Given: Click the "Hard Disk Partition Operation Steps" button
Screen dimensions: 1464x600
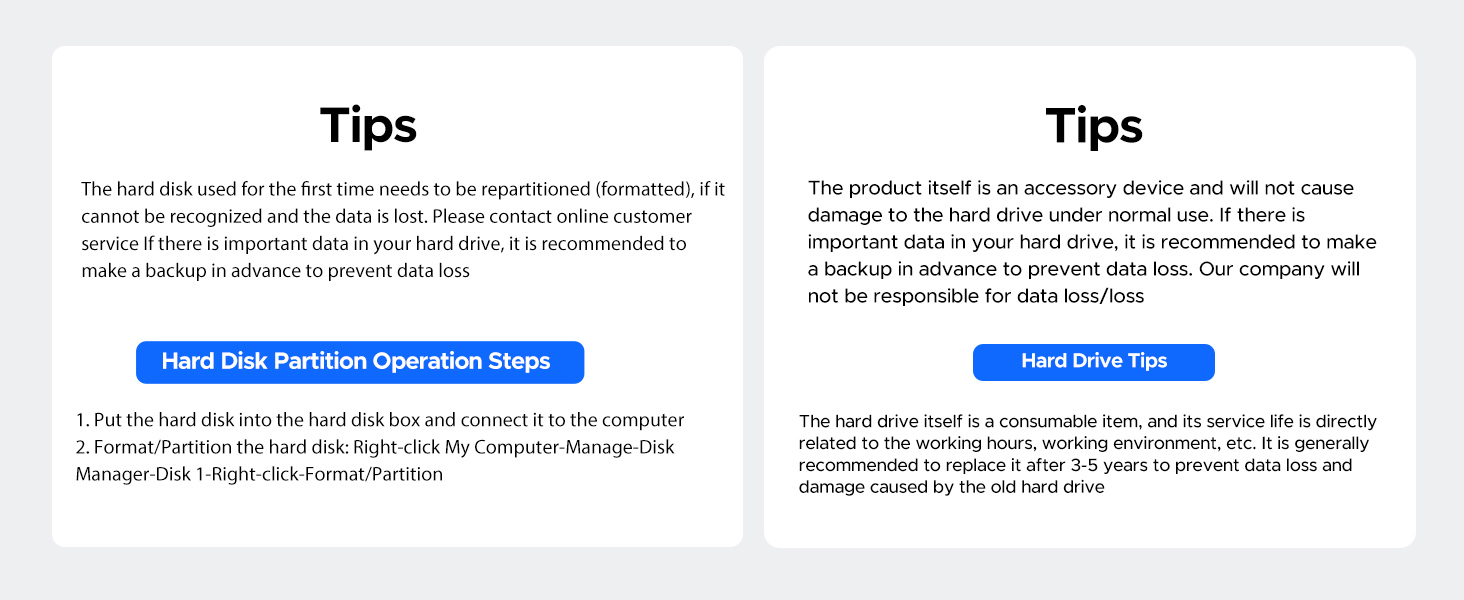Looking at the screenshot, I should click(x=359, y=362).
